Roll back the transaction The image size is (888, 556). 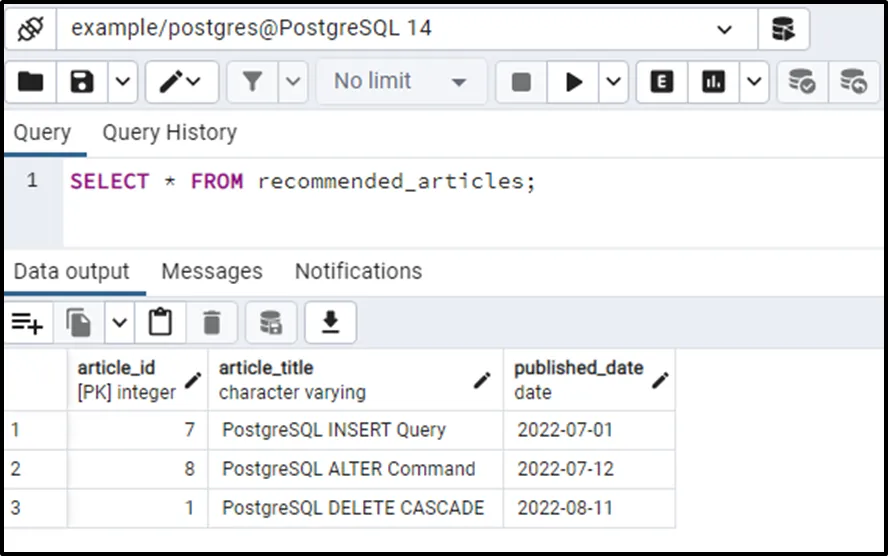pos(853,81)
